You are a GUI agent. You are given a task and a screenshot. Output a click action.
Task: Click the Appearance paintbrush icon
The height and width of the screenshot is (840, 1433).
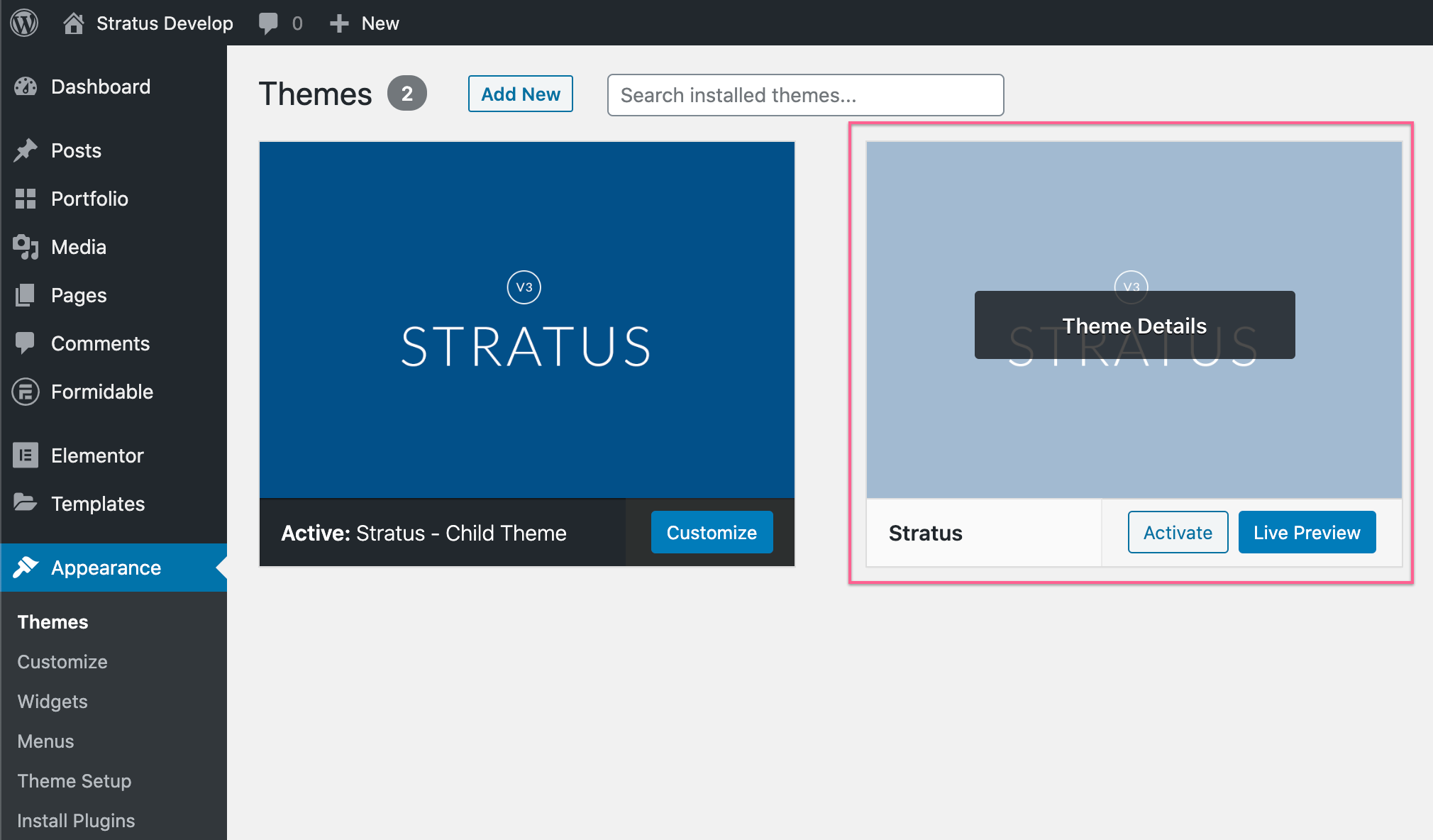point(26,568)
